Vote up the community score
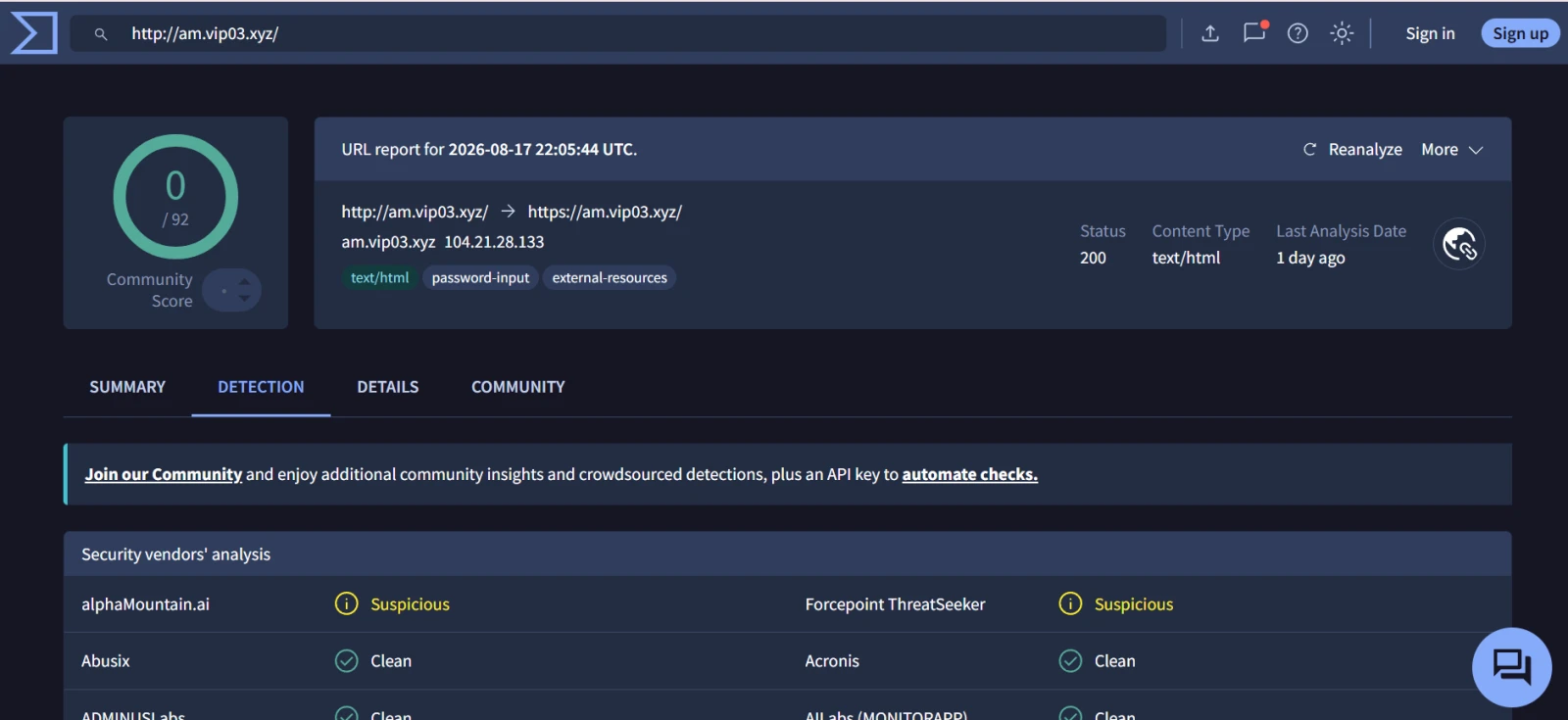This screenshot has width=1568, height=720. click(x=244, y=282)
